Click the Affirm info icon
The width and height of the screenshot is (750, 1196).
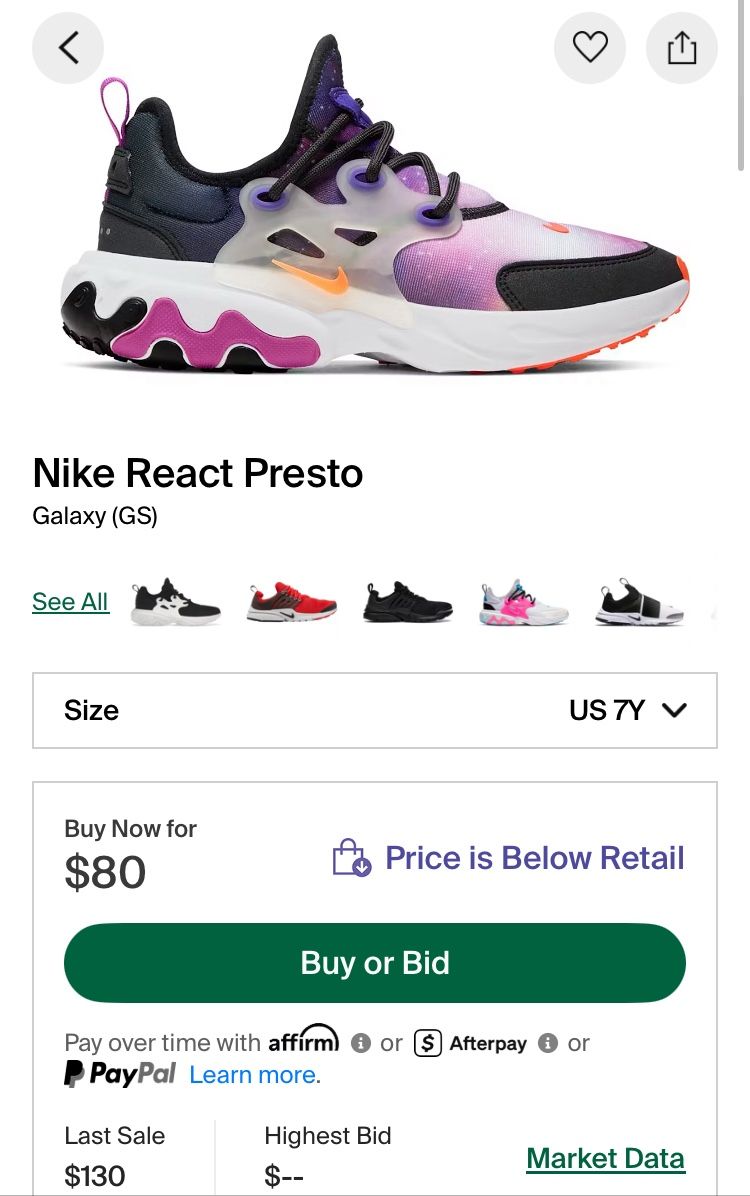coord(361,1043)
